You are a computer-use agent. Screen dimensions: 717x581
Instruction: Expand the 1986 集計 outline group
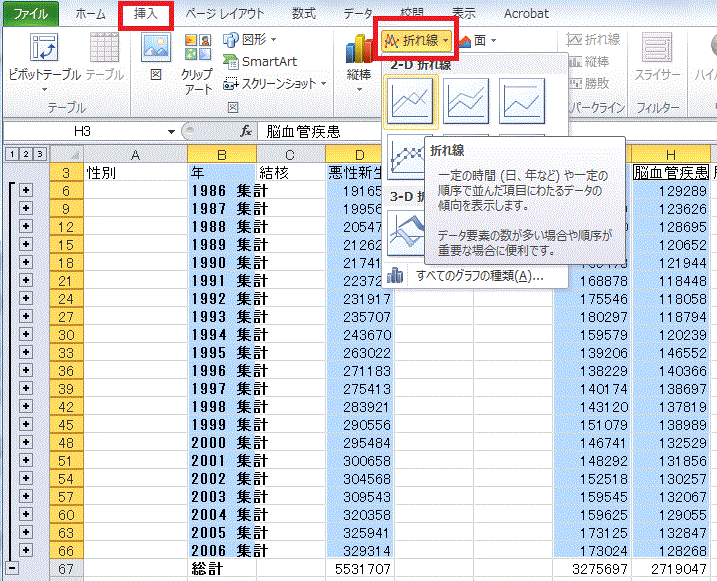(27, 191)
